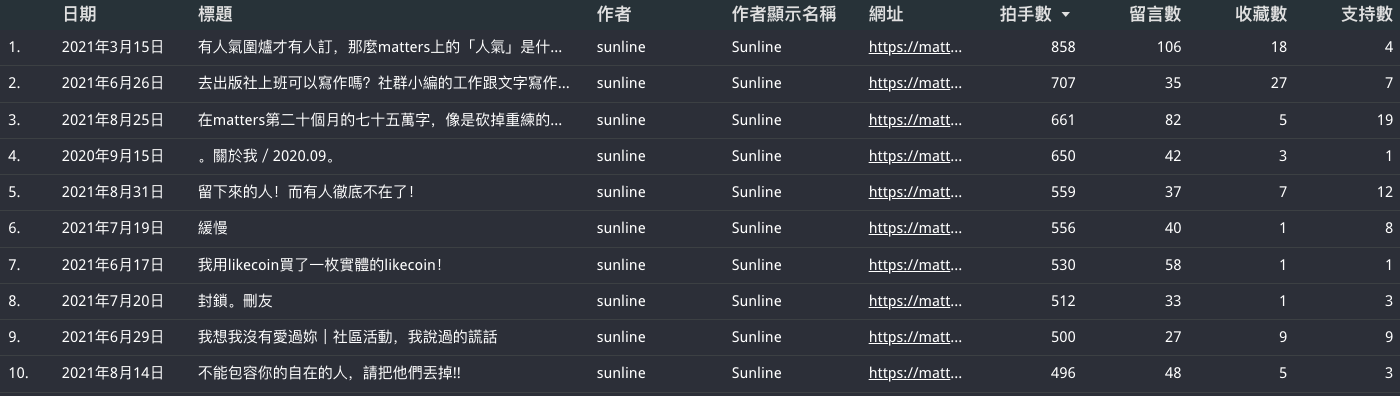Screen dimensions: 1400x396
Task: Click the date 2021年6月29日
Action: coord(113,337)
